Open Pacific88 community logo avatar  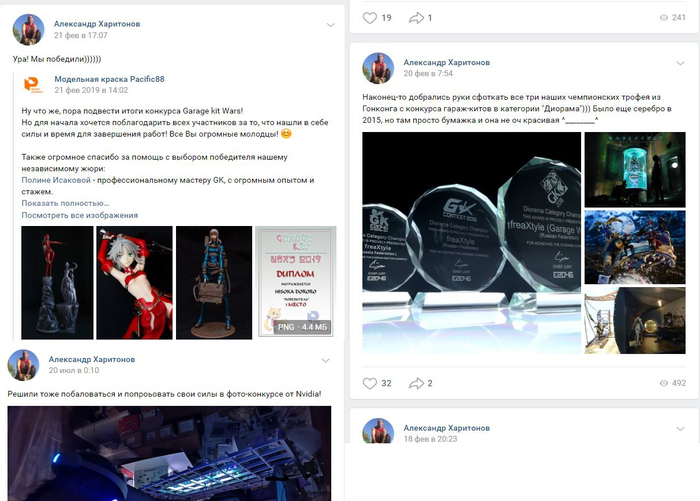33,84
